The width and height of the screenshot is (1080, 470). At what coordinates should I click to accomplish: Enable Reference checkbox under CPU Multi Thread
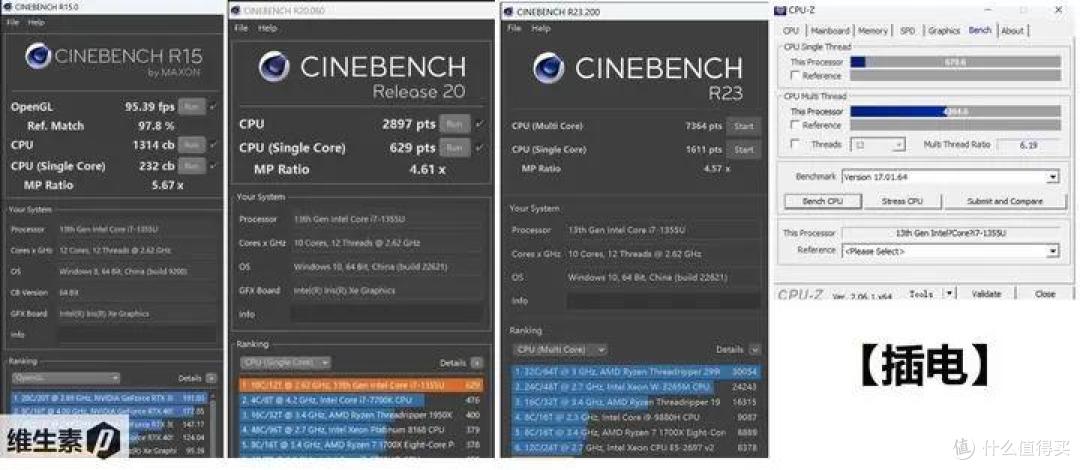pyautogui.click(x=796, y=125)
